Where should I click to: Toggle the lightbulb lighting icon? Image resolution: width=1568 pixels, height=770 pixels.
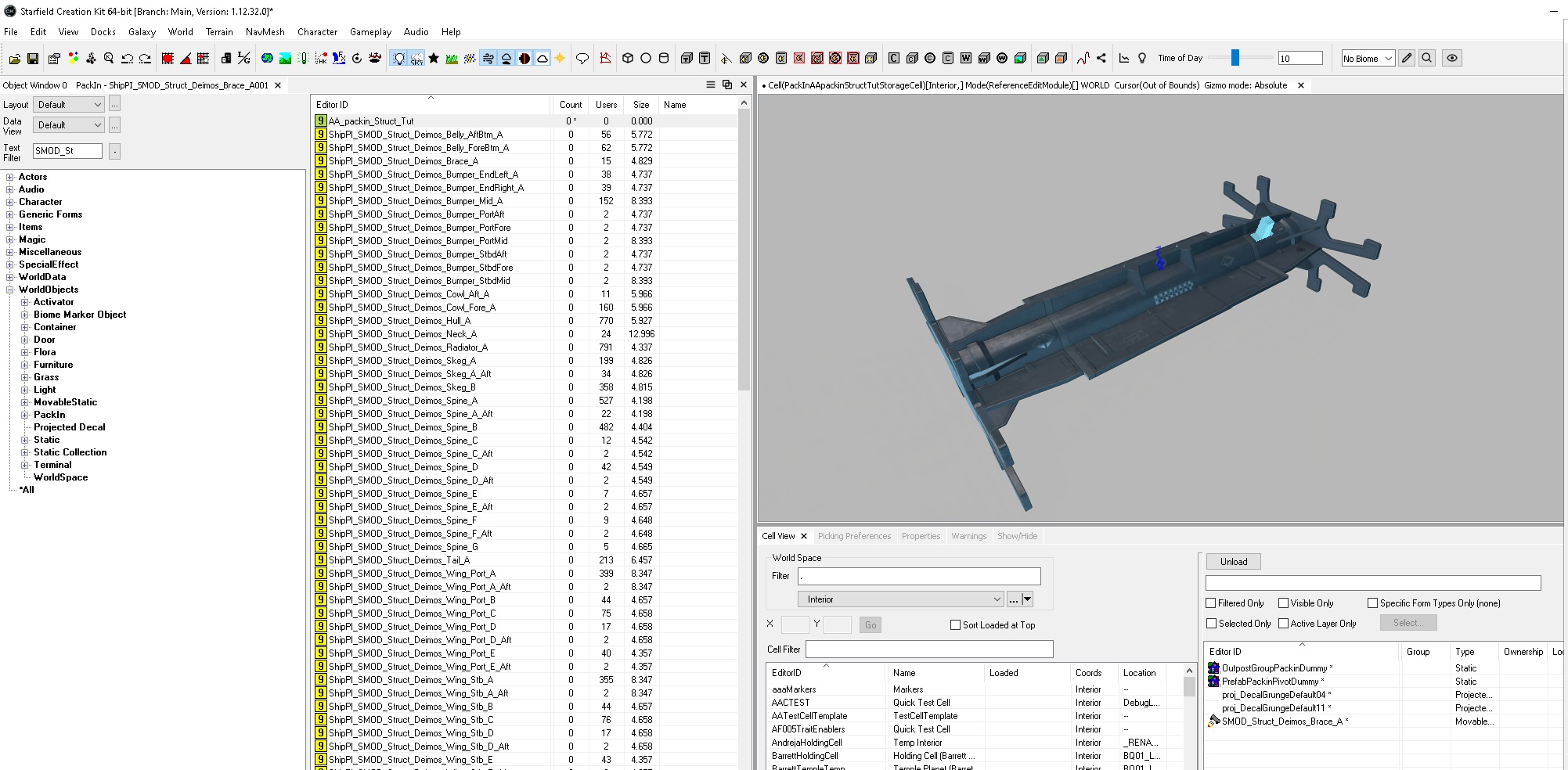point(398,58)
